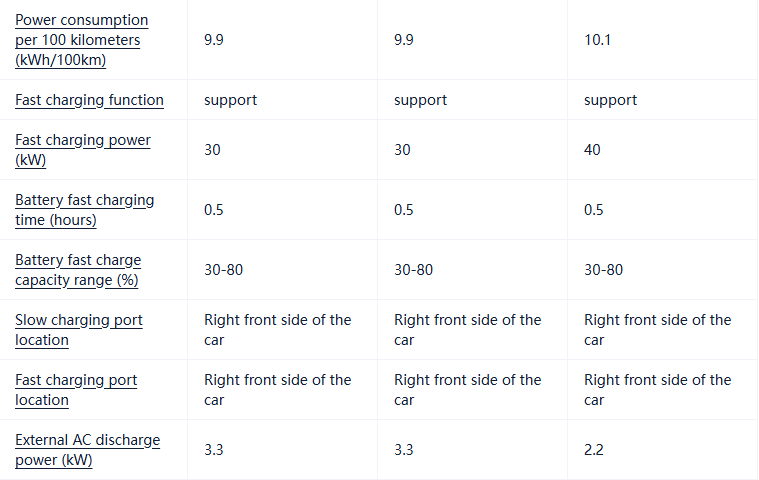
Task: Click the Fast charging function link
Action: 89,100
